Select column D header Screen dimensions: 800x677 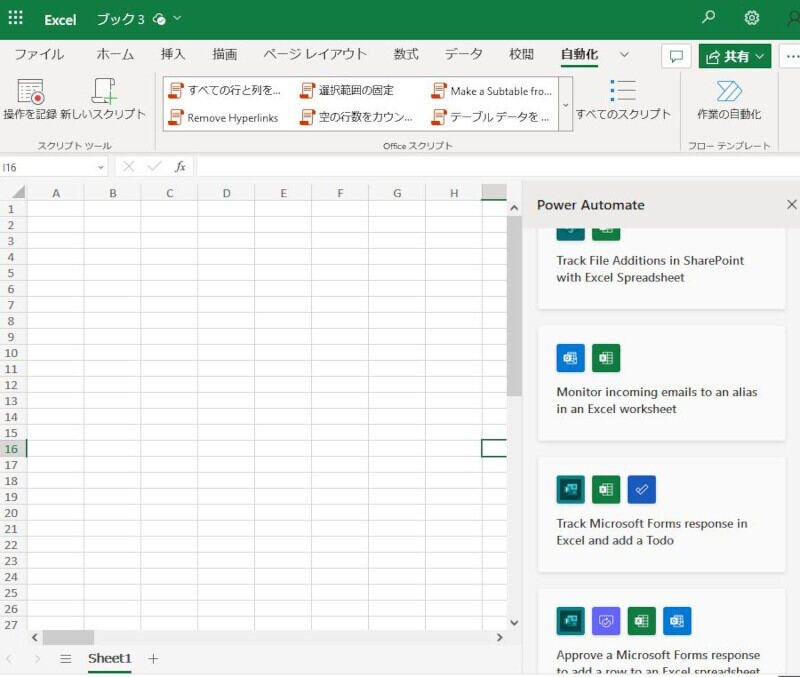(x=227, y=193)
